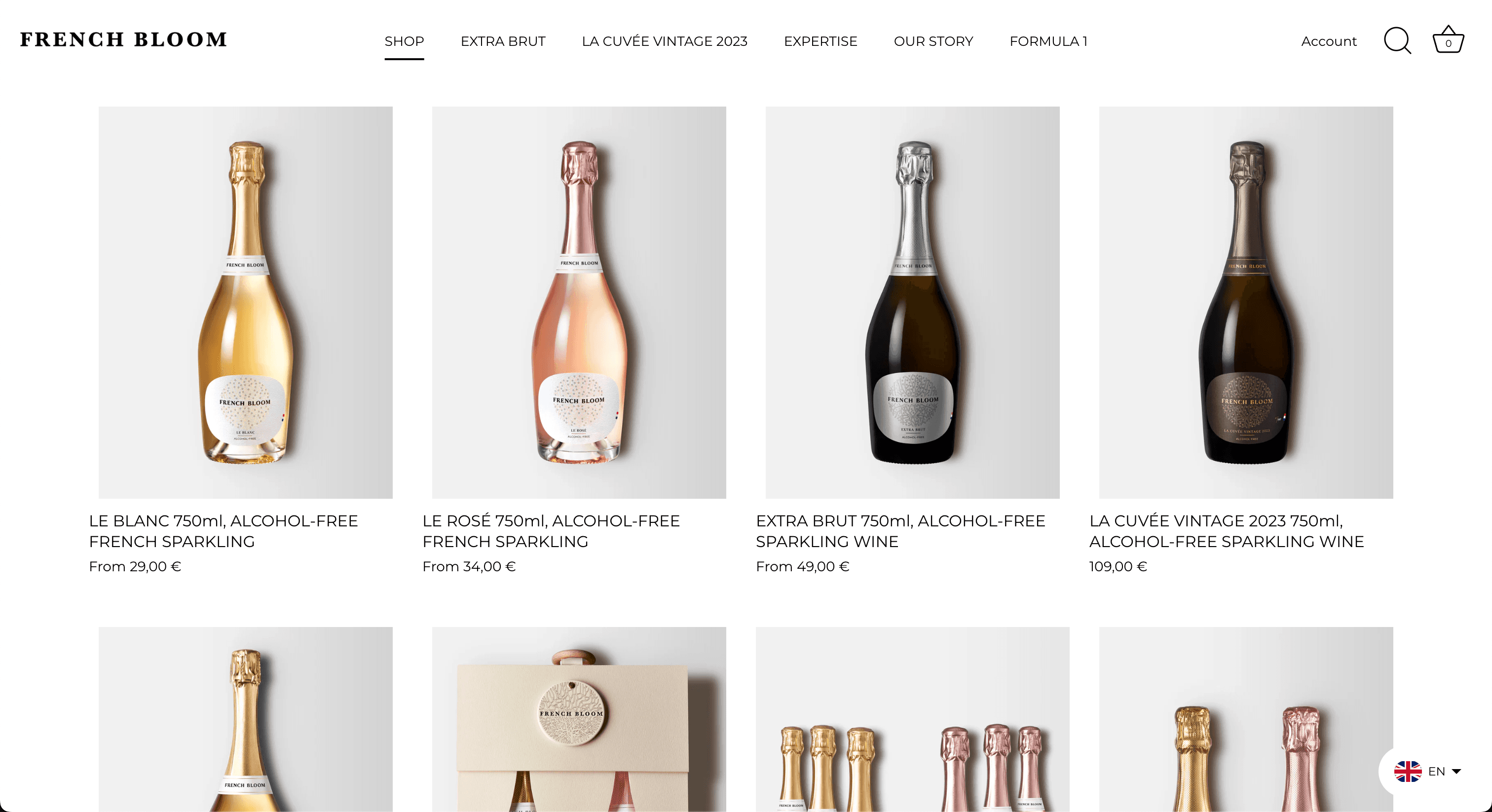Go to the Formula 1 page

(x=1048, y=42)
